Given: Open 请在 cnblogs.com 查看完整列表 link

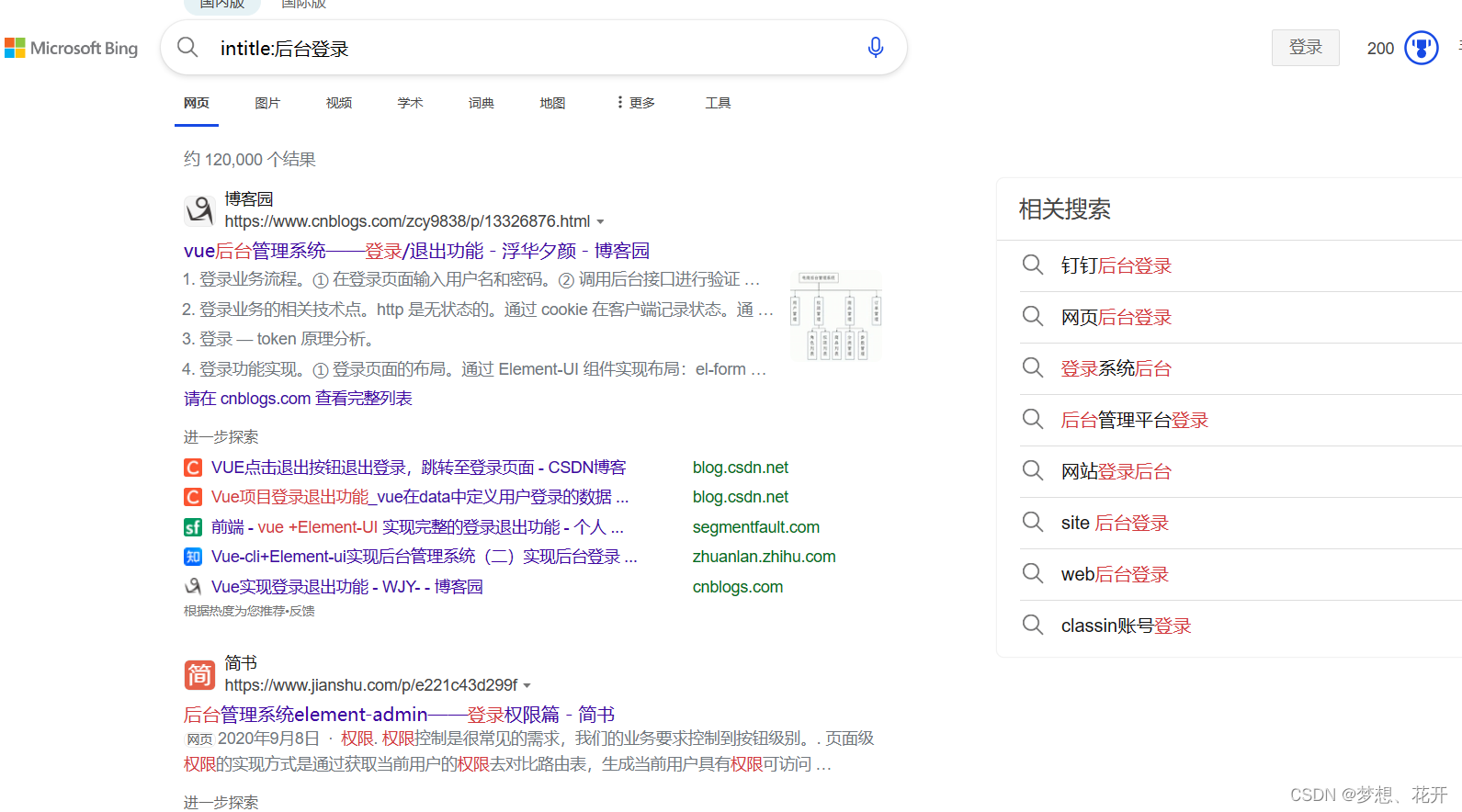Looking at the screenshot, I should coord(298,399).
